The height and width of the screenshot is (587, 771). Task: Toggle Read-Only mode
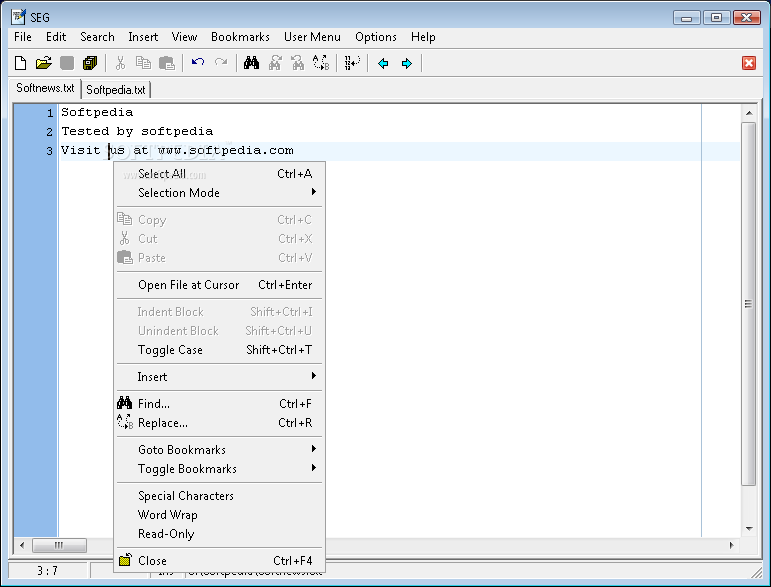219,534
